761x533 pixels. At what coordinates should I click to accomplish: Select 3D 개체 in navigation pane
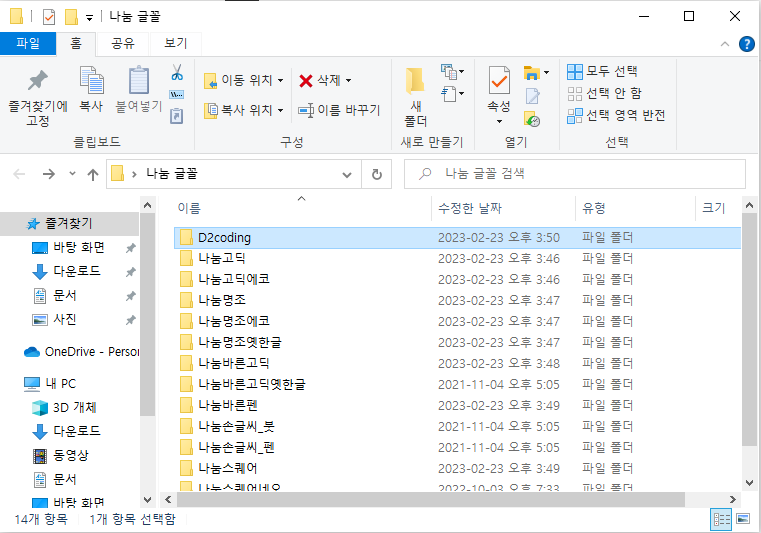(64, 407)
